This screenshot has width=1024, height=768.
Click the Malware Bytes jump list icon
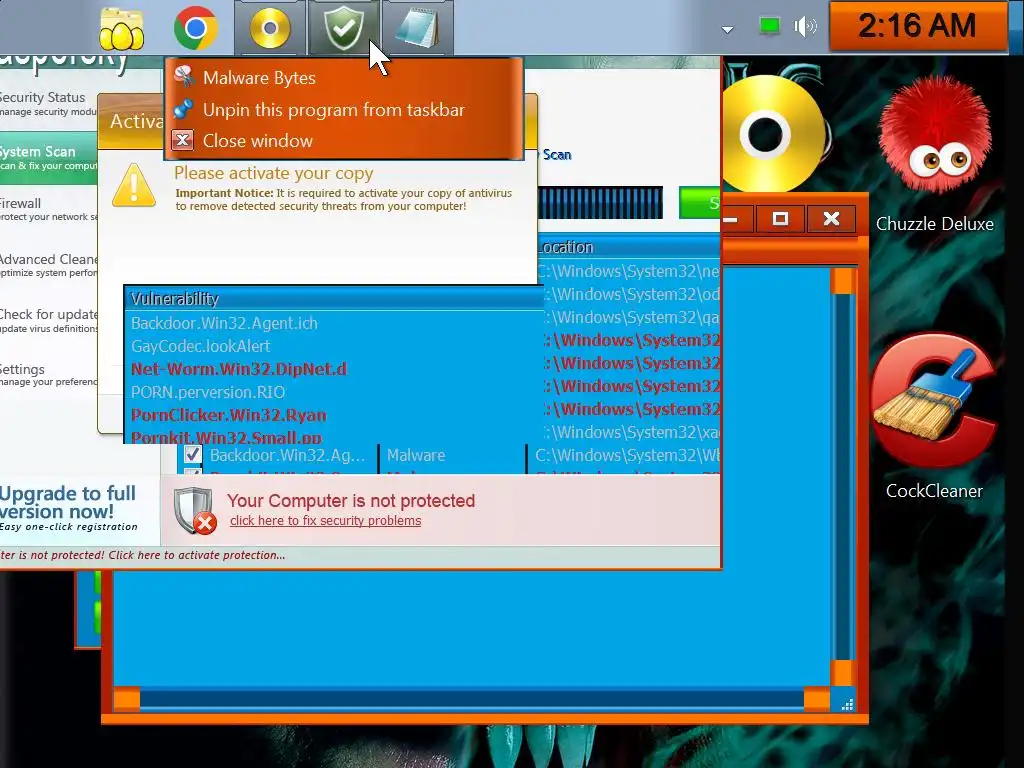(x=184, y=77)
